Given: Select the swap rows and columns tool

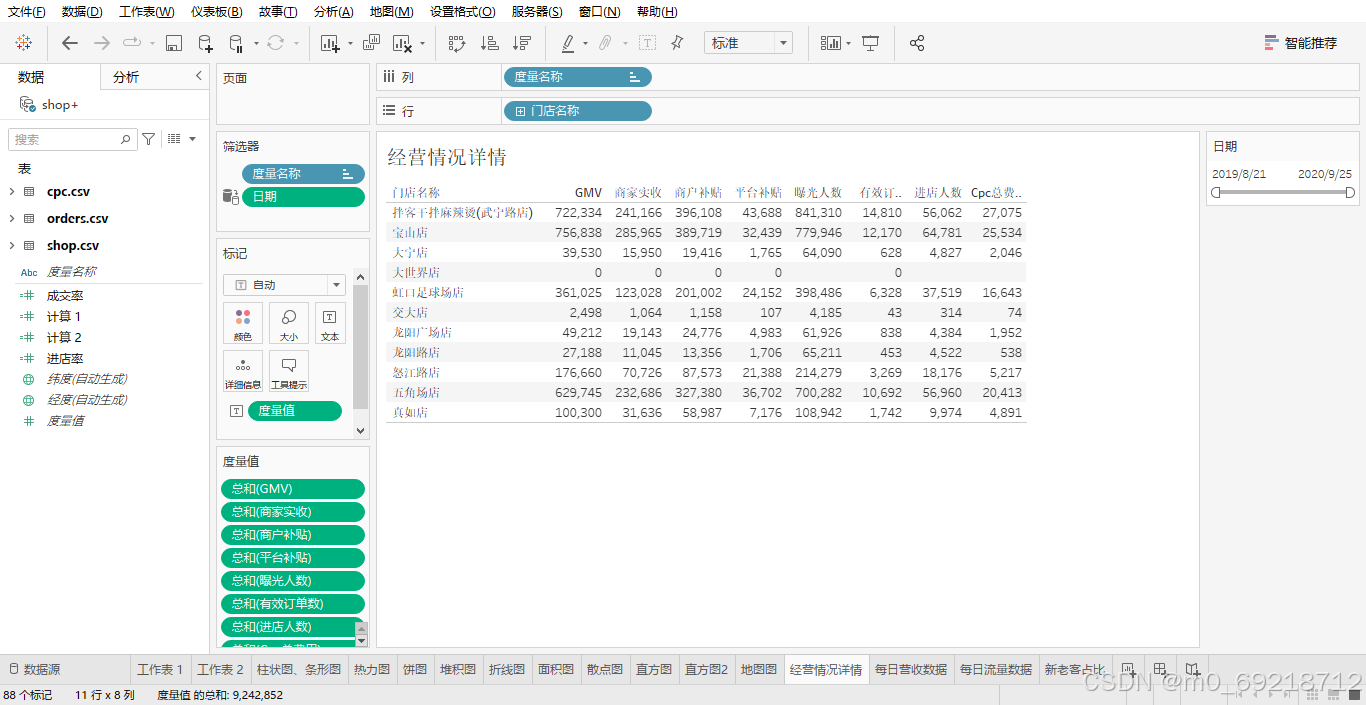Looking at the screenshot, I should click(456, 42).
